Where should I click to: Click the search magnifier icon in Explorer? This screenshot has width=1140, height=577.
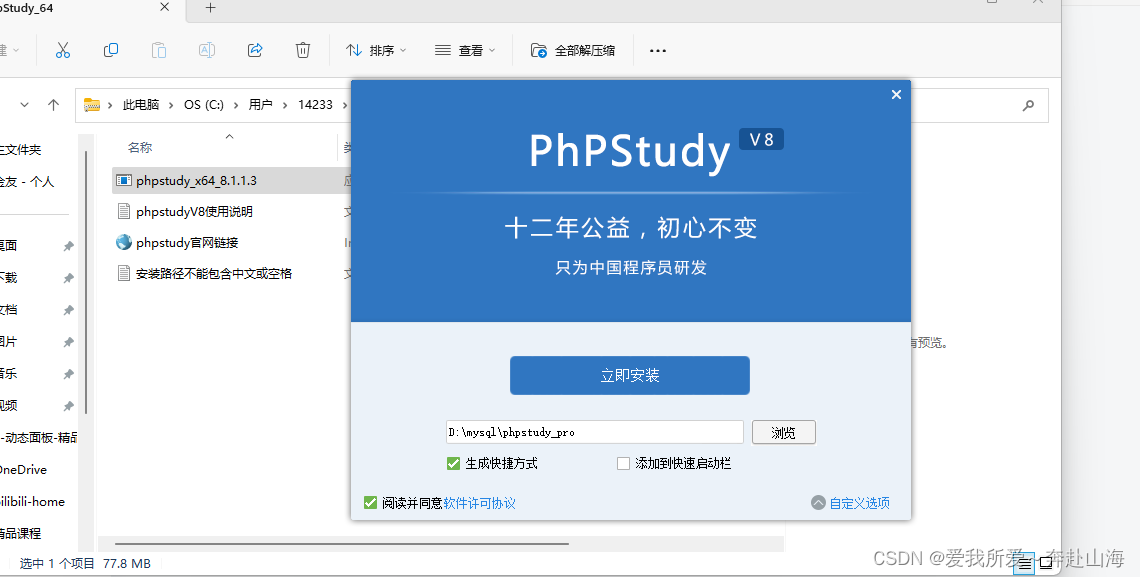[x=1028, y=105]
